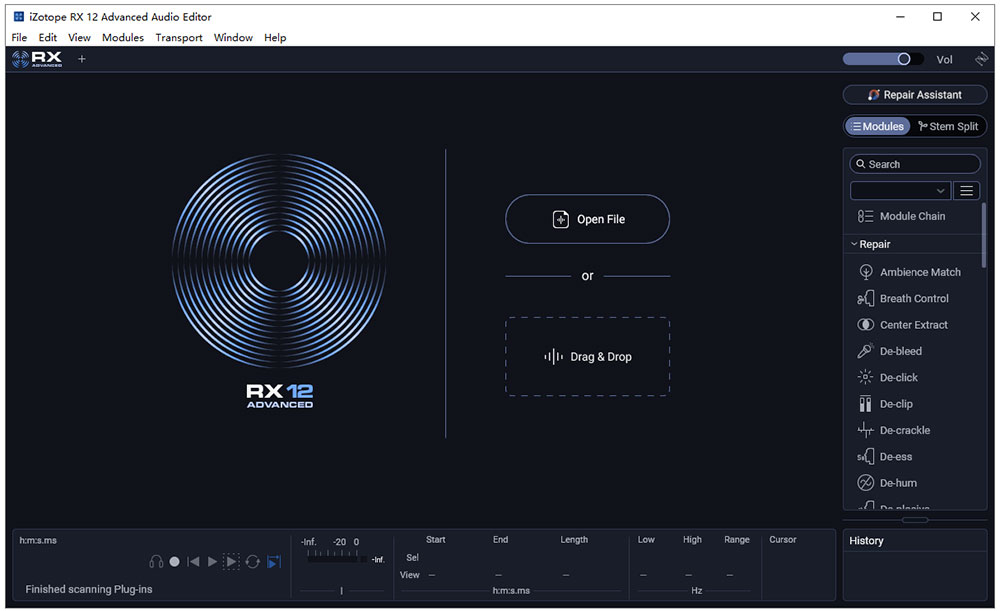The width and height of the screenshot is (1000, 611).
Task: Switch to the Stem Split tab
Action: click(x=948, y=126)
